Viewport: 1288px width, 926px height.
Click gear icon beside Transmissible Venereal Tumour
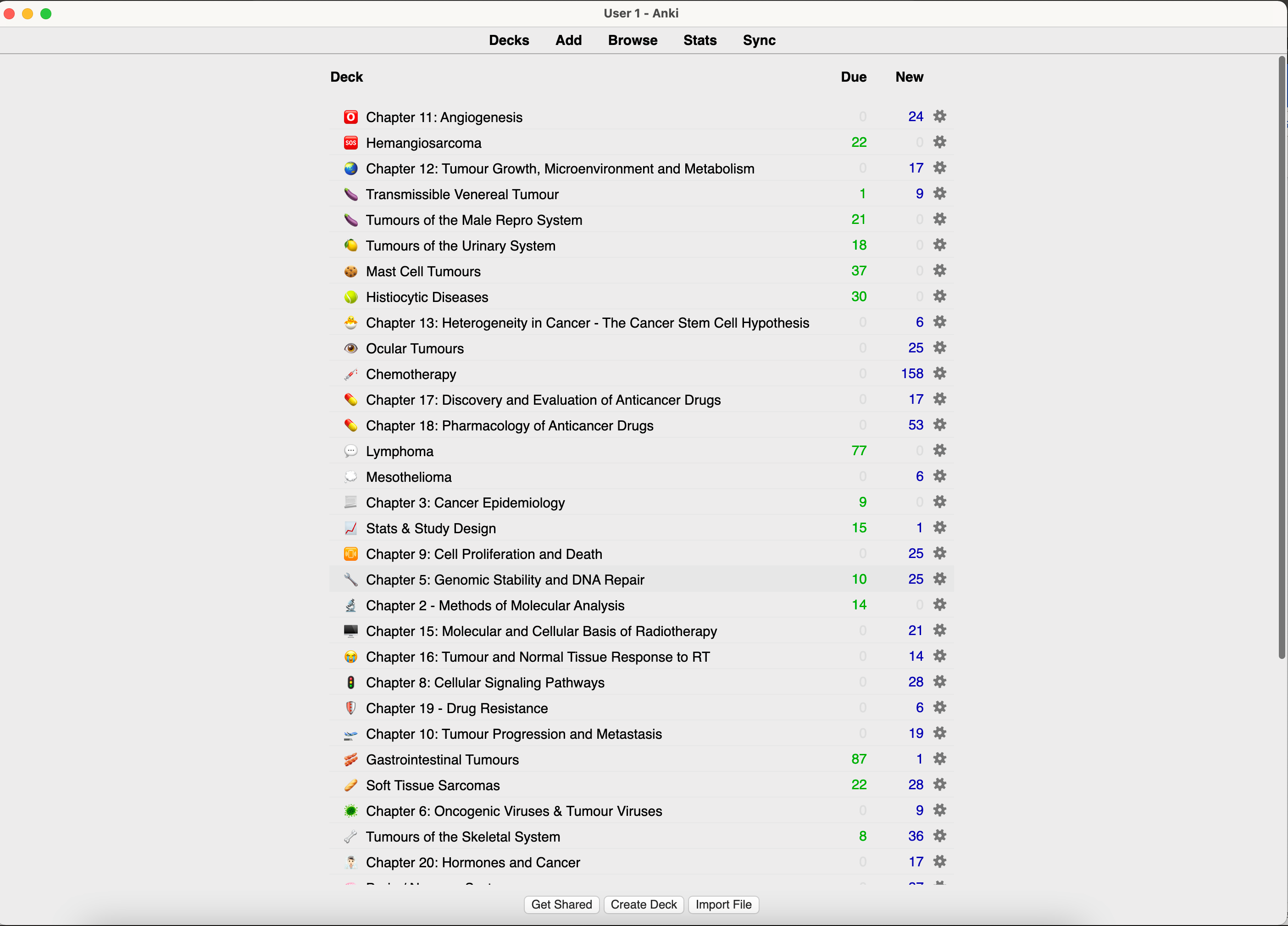click(940, 194)
